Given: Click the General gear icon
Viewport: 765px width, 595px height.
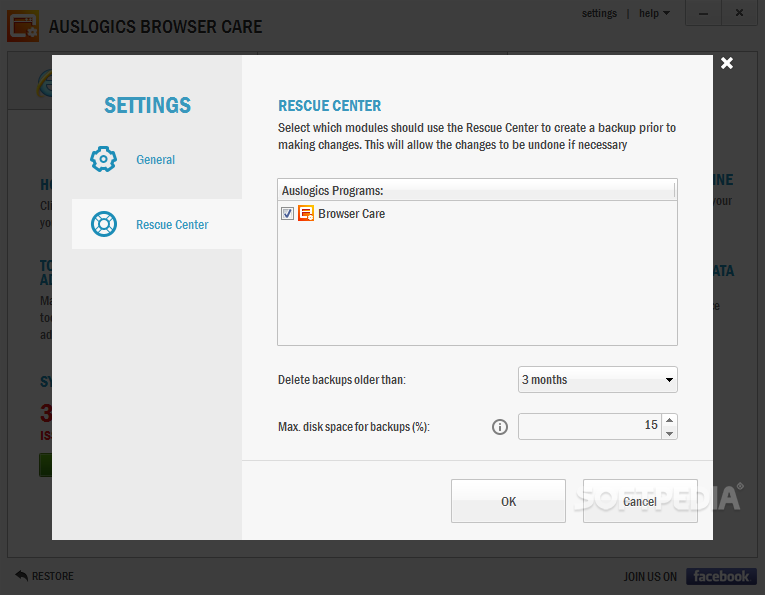Looking at the screenshot, I should [x=103, y=159].
